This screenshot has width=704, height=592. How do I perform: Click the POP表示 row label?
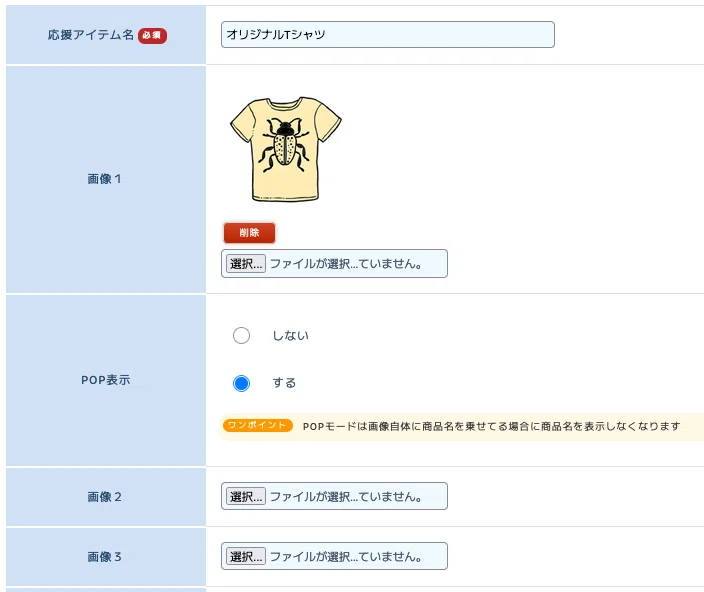tap(106, 380)
